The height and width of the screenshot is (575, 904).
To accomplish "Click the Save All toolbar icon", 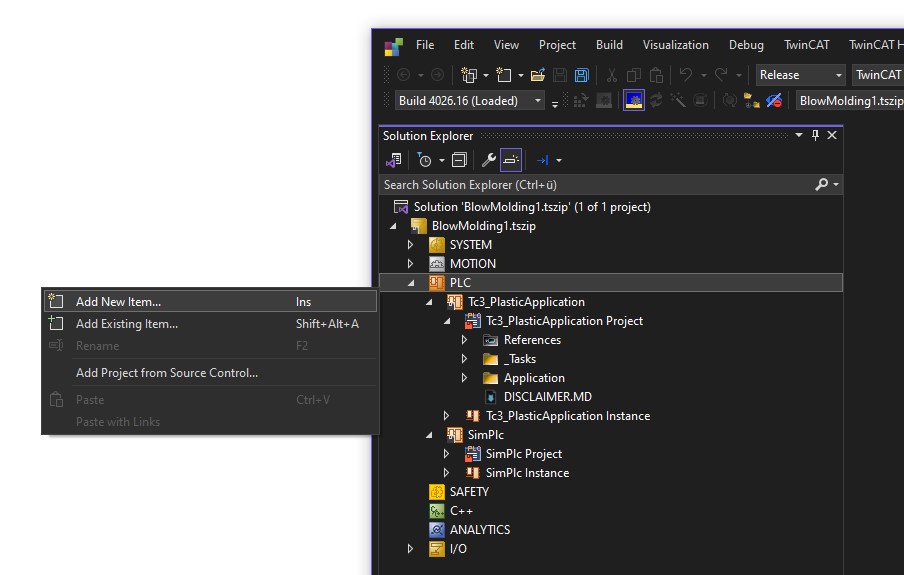I will pos(582,75).
